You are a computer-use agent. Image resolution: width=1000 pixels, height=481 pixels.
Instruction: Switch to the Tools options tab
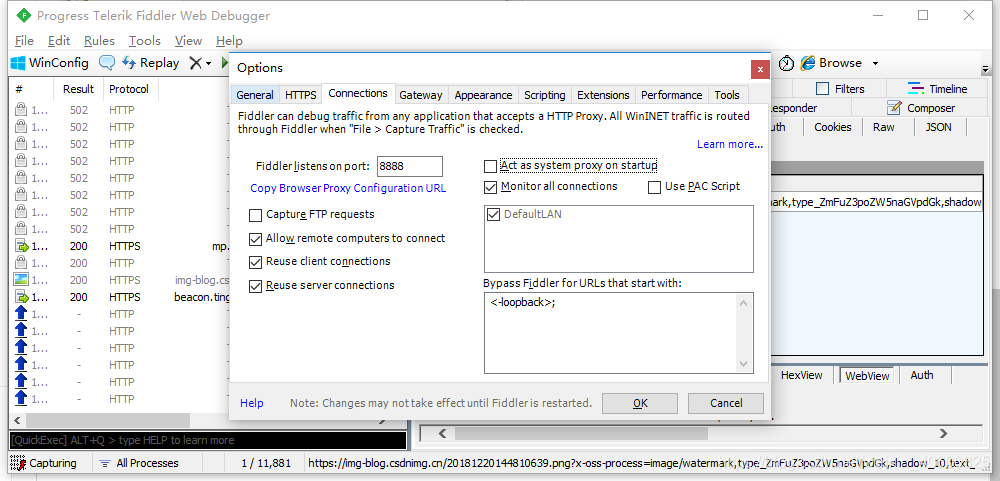point(727,95)
